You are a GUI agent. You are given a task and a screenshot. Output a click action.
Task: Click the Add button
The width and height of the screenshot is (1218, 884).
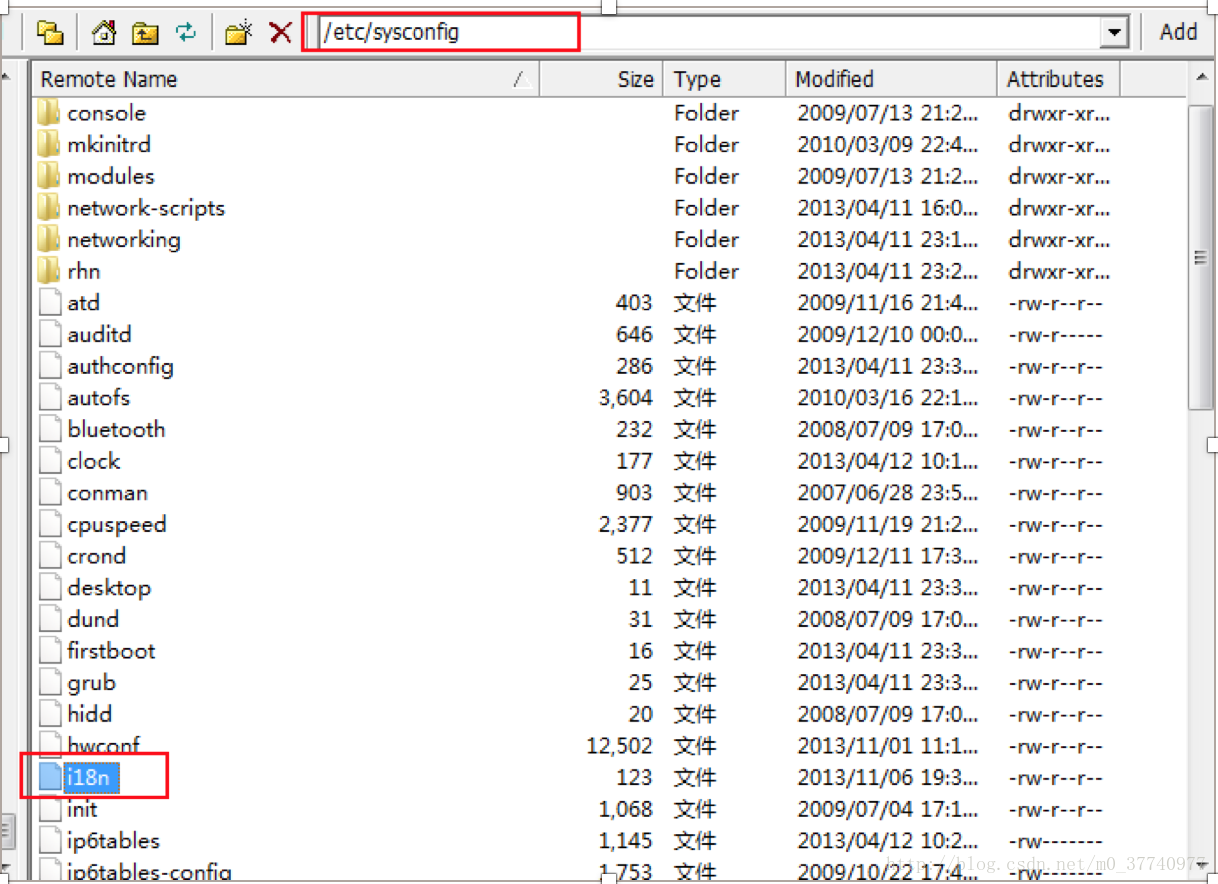(x=1177, y=31)
